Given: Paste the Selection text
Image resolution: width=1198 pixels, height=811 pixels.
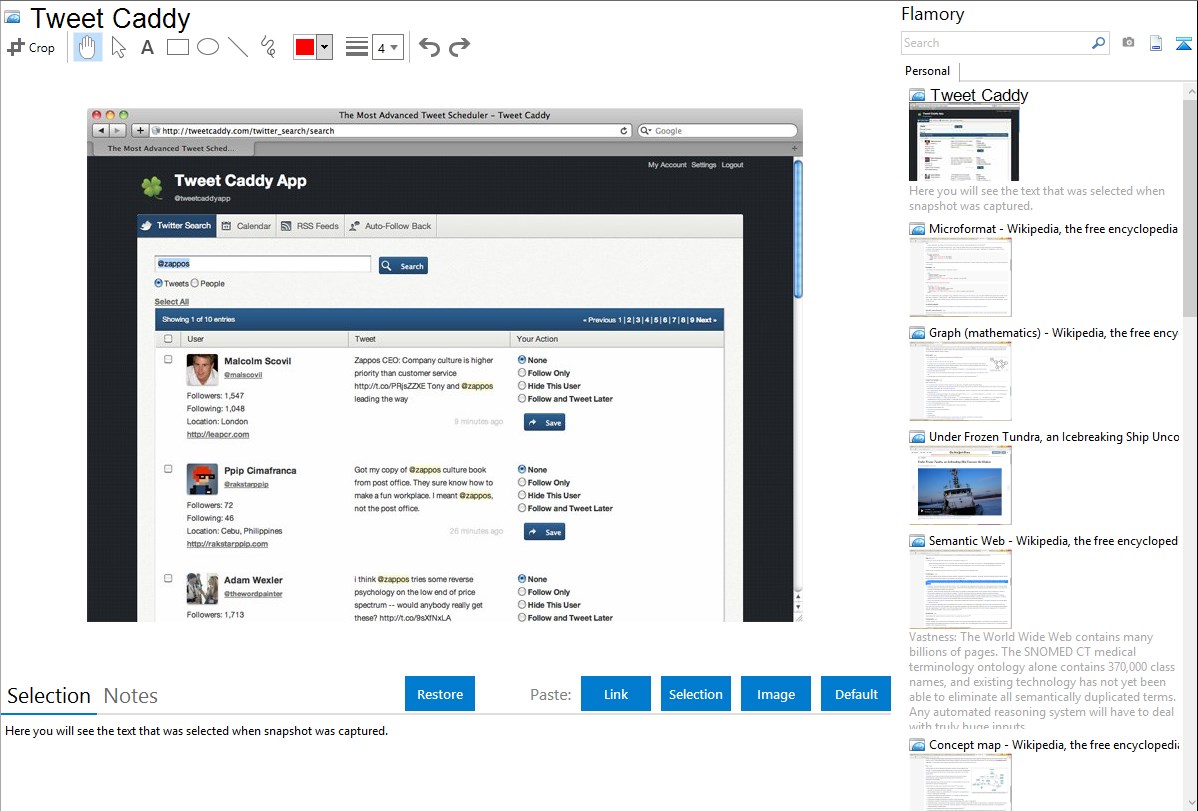Looking at the screenshot, I should pos(695,693).
